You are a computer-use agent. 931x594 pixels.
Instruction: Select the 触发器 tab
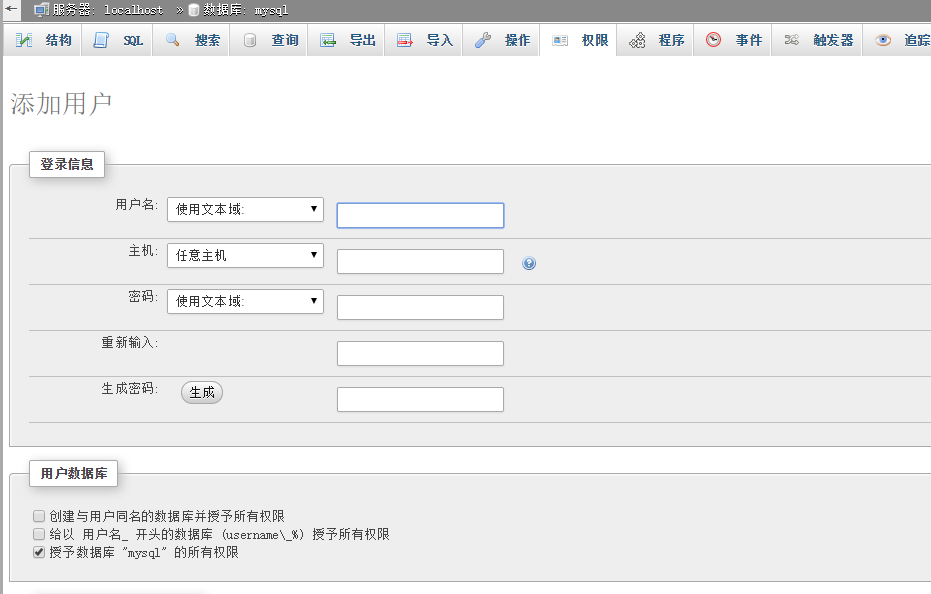coord(816,40)
